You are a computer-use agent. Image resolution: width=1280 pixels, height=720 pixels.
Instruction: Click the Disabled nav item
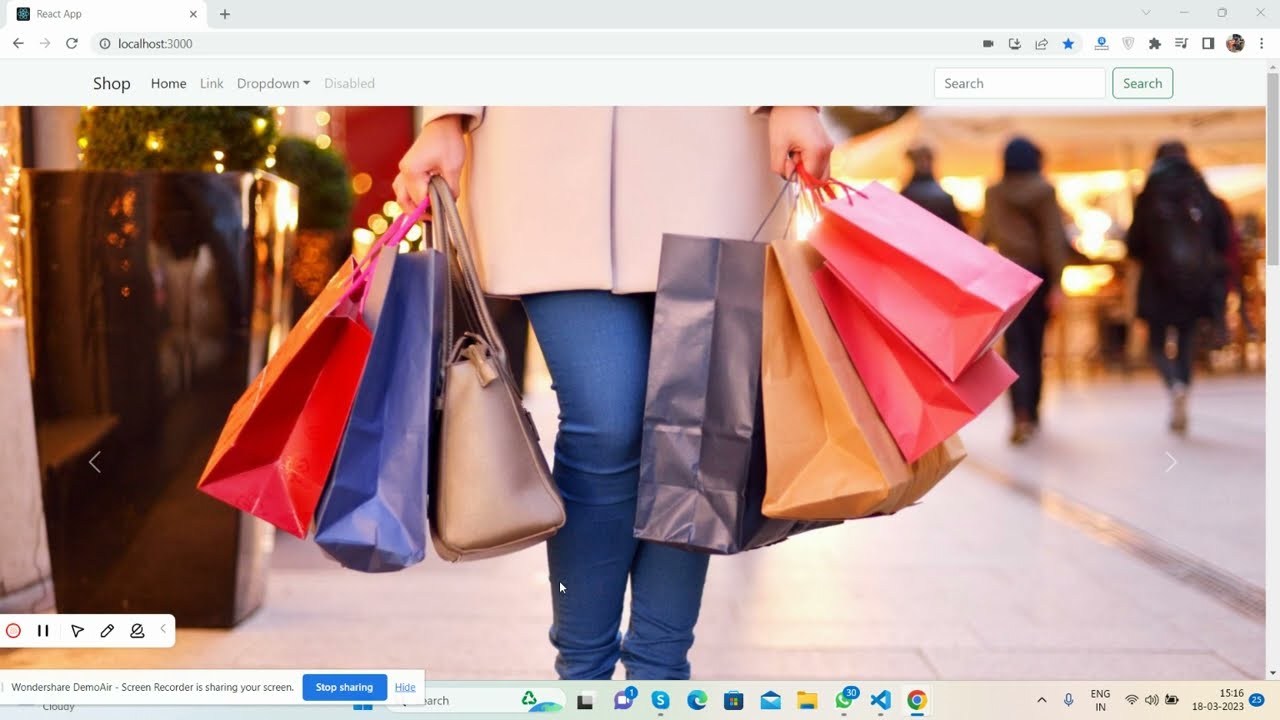349,83
